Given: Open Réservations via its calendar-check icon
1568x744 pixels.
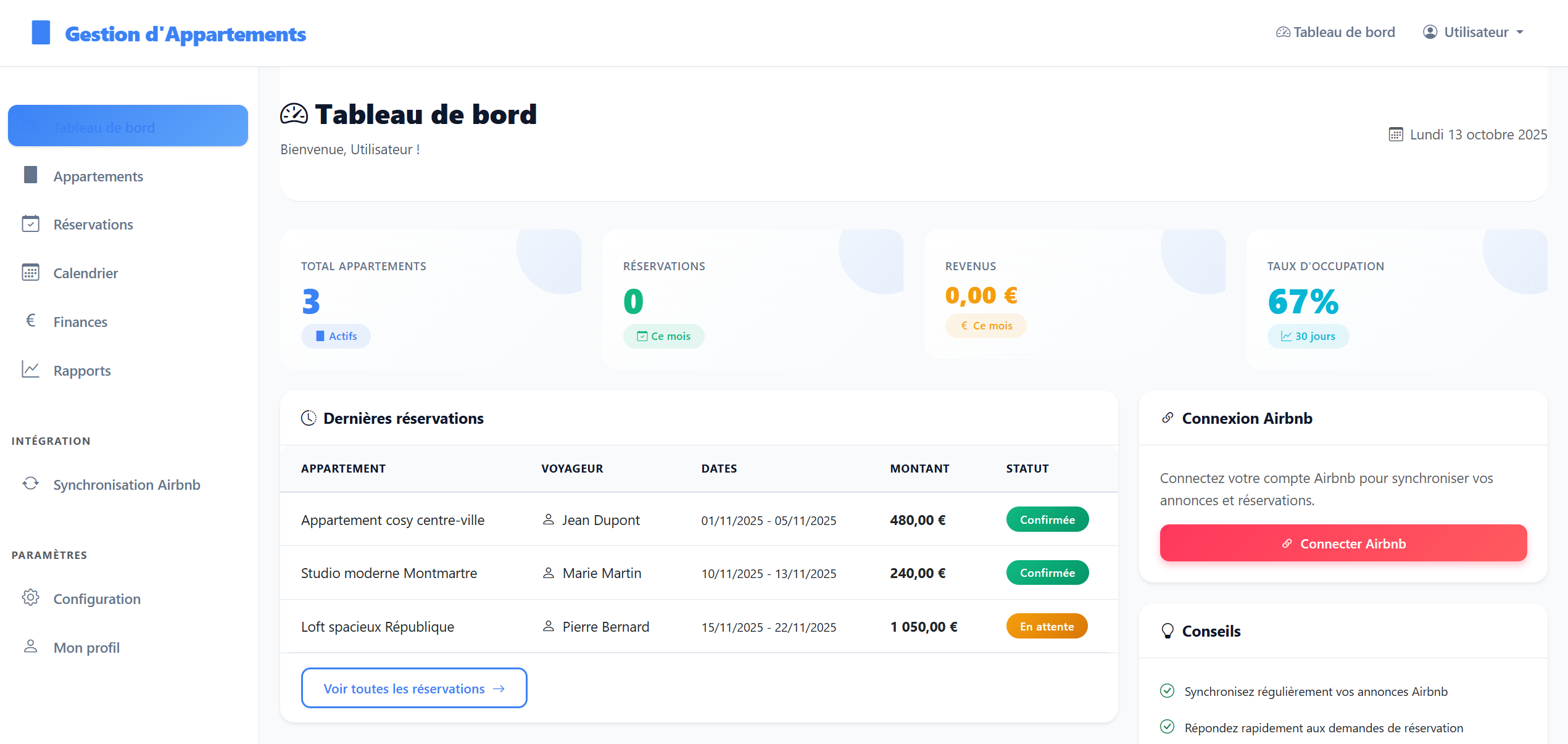Looking at the screenshot, I should pos(30,224).
